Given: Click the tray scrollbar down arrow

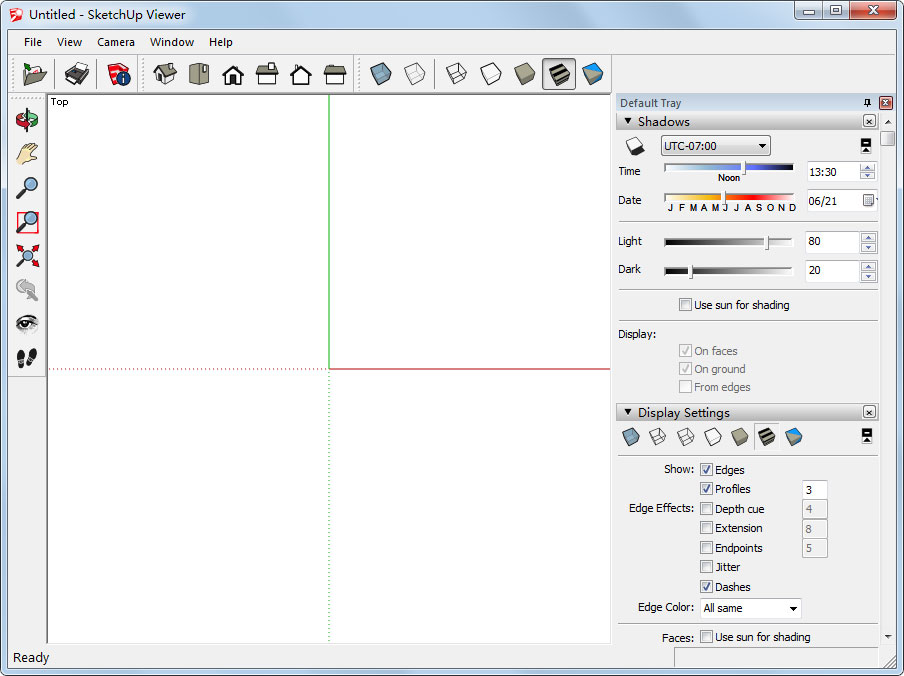Looking at the screenshot, I should [888, 636].
